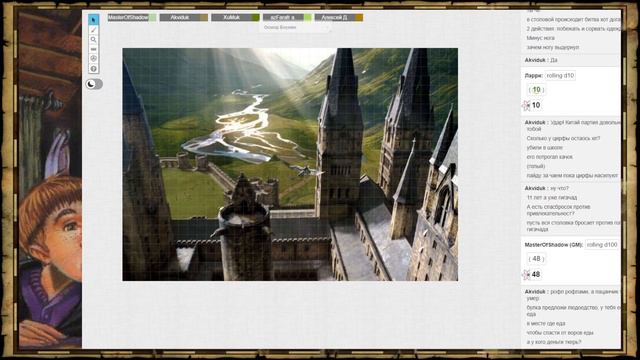Screen dimensions: 640x360
Task: Click the 'rolling d10' formula box
Action: pyautogui.click(x=560, y=76)
